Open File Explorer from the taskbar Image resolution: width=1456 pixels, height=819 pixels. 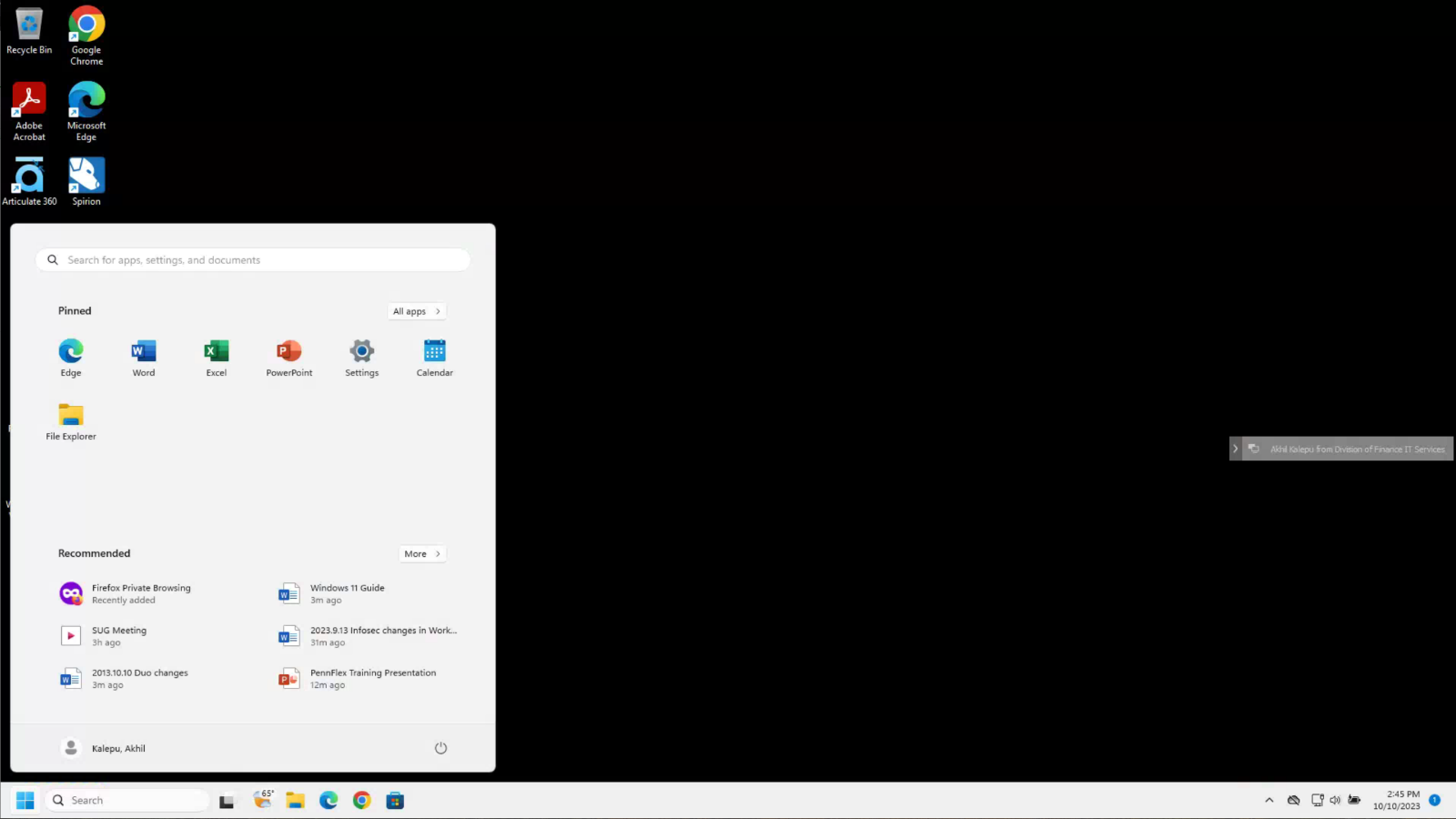point(295,801)
